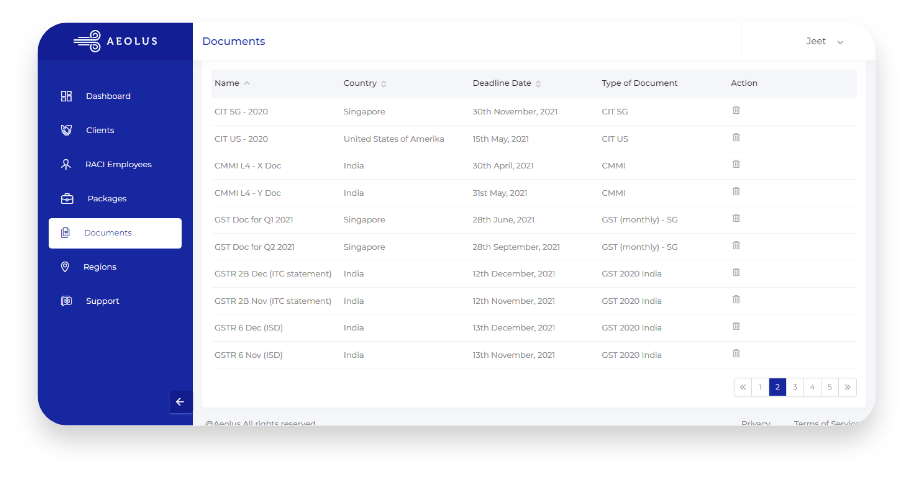The width and height of the screenshot is (913, 478).
Task: Click the 28th September, 2021 date cell
Action: click(516, 247)
